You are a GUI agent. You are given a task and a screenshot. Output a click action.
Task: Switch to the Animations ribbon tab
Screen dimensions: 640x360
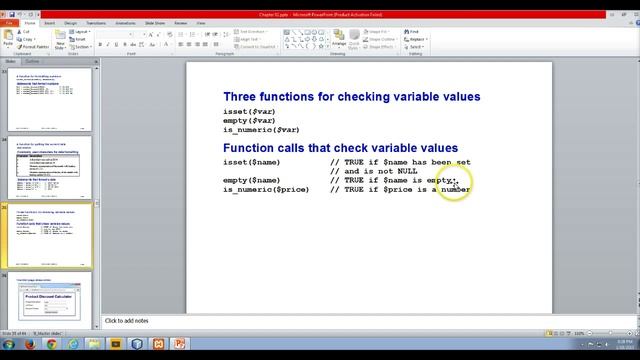(x=125, y=23)
